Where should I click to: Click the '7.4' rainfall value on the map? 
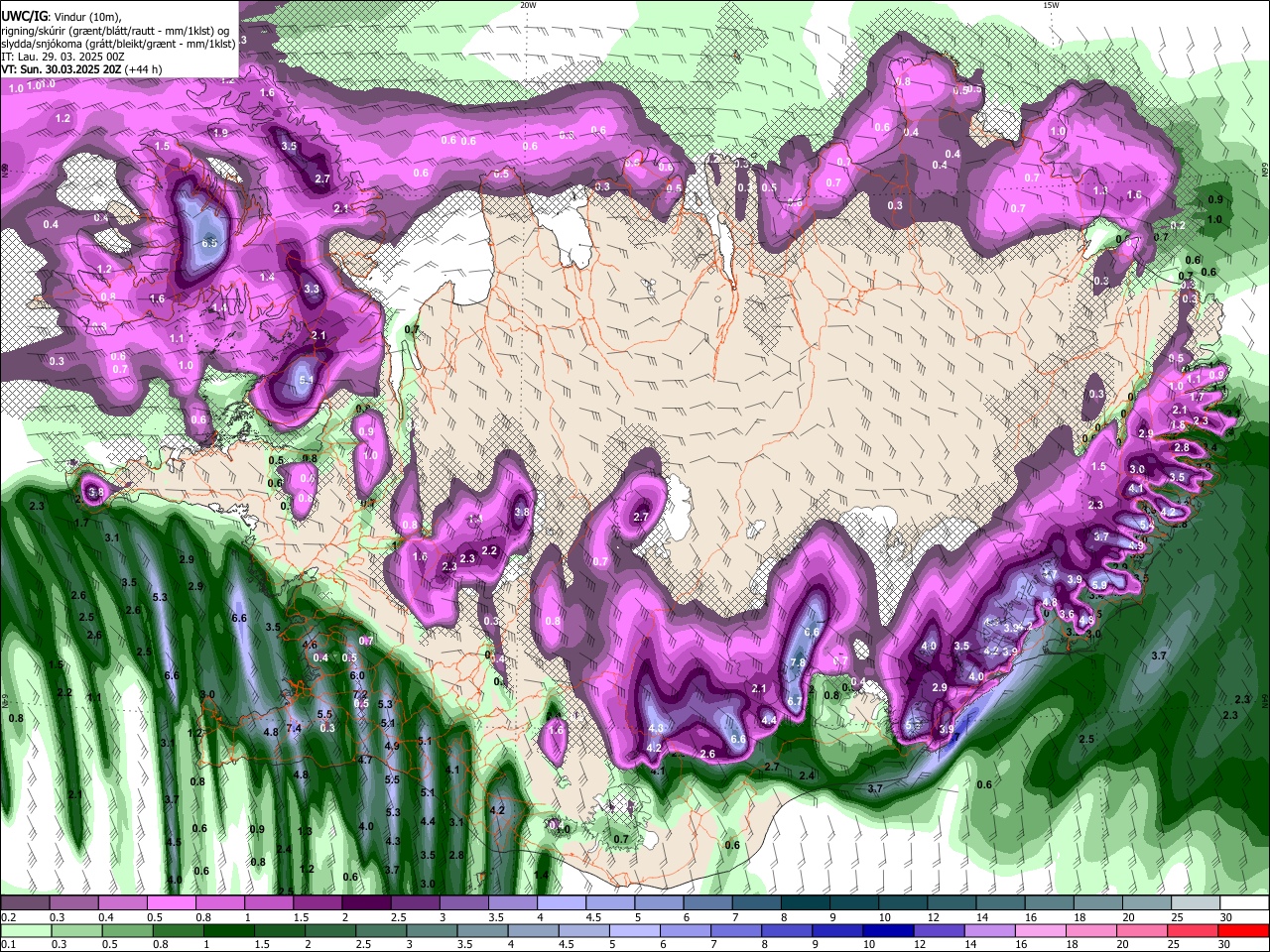pyautogui.click(x=294, y=728)
